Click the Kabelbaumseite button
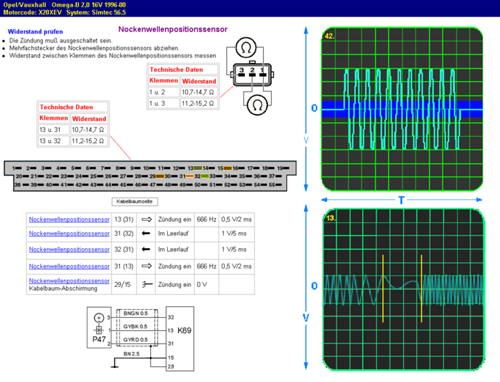 point(135,201)
